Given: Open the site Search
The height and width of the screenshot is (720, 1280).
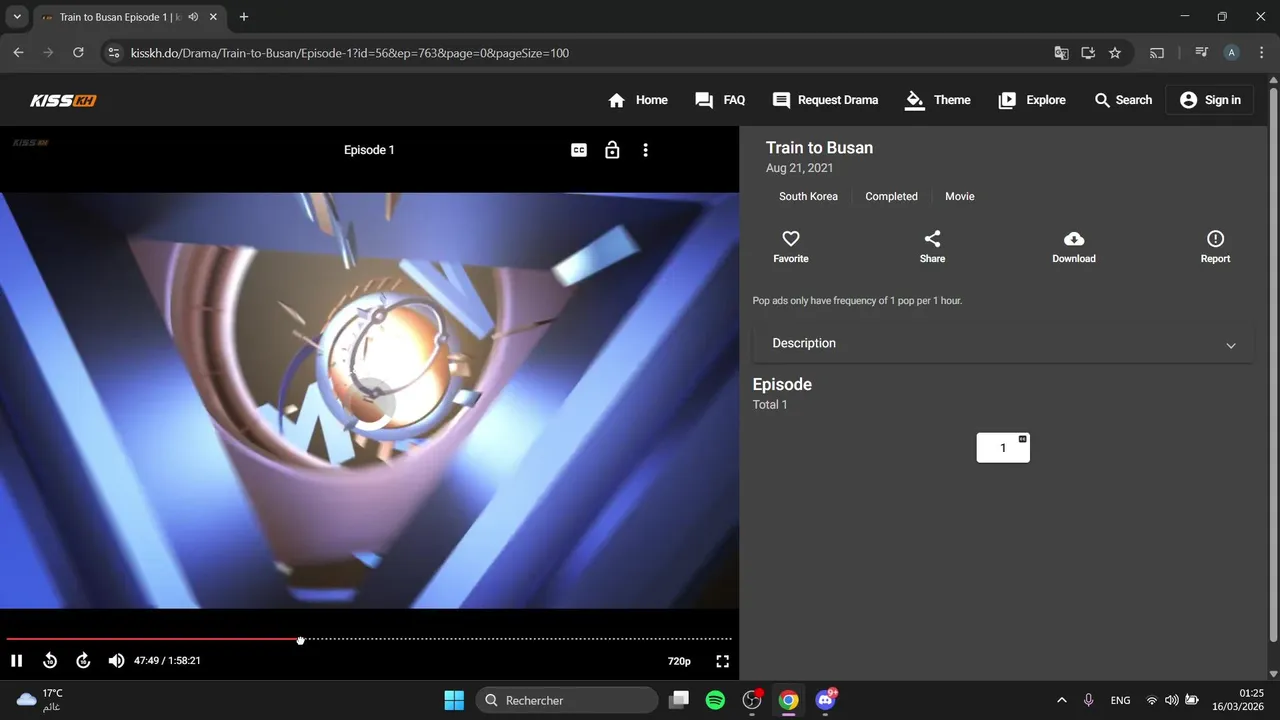Looking at the screenshot, I should coord(1123,100).
